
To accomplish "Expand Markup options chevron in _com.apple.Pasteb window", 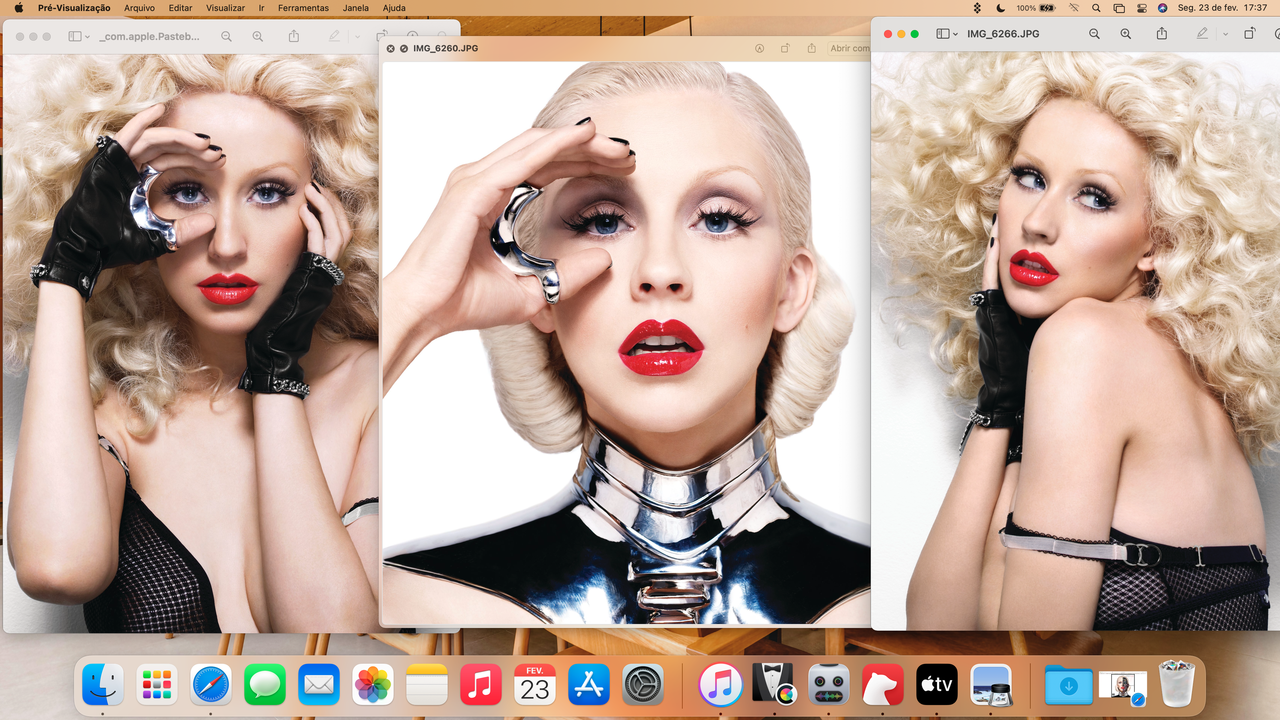I will pos(358,37).
